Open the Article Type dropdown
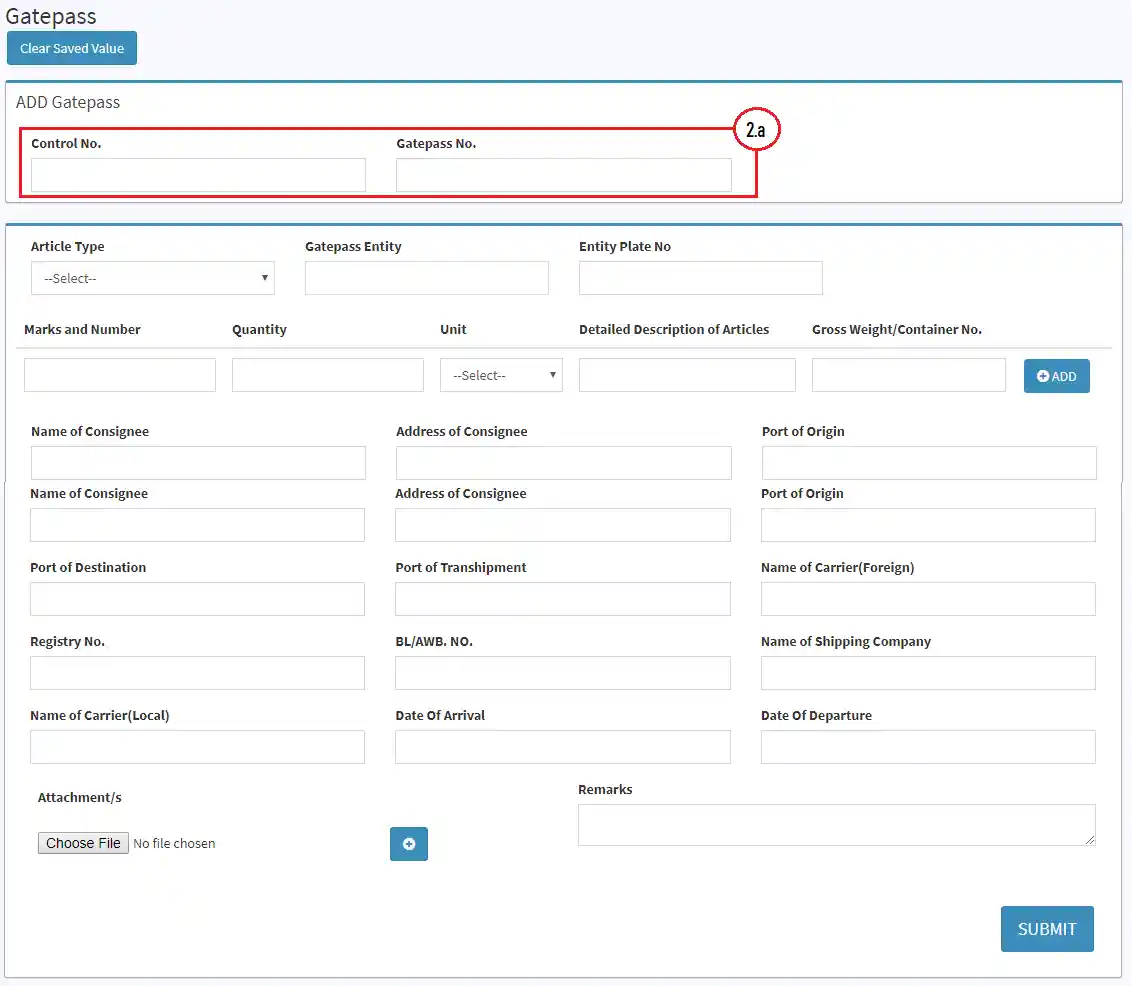The image size is (1132, 986). pyautogui.click(x=152, y=278)
